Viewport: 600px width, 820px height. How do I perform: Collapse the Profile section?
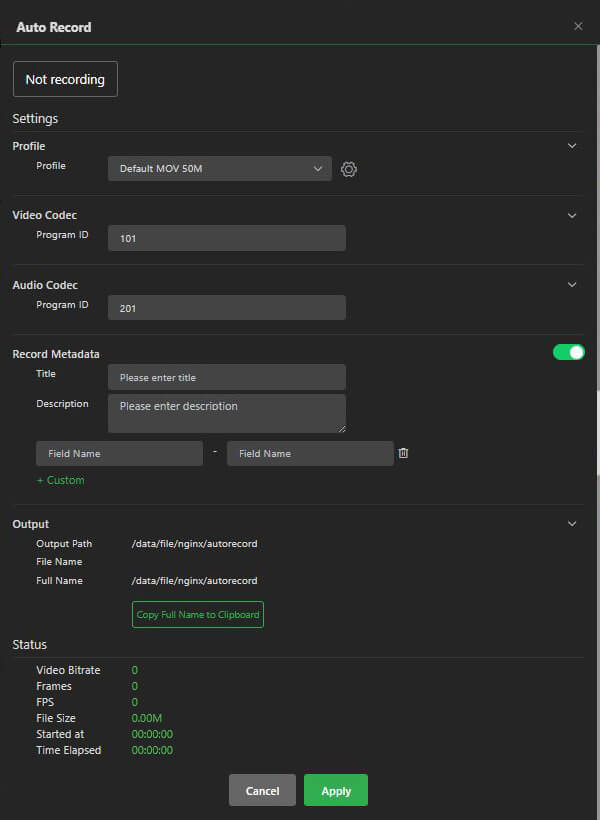click(572, 145)
